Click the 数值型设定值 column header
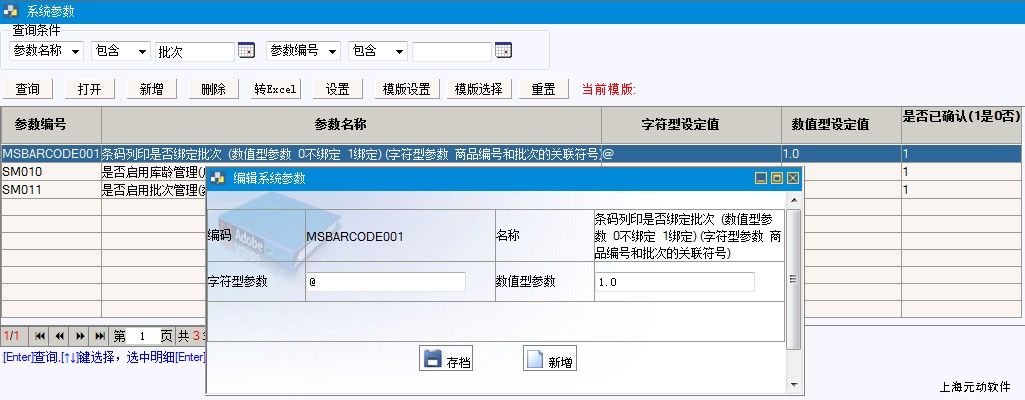 (x=830, y=125)
